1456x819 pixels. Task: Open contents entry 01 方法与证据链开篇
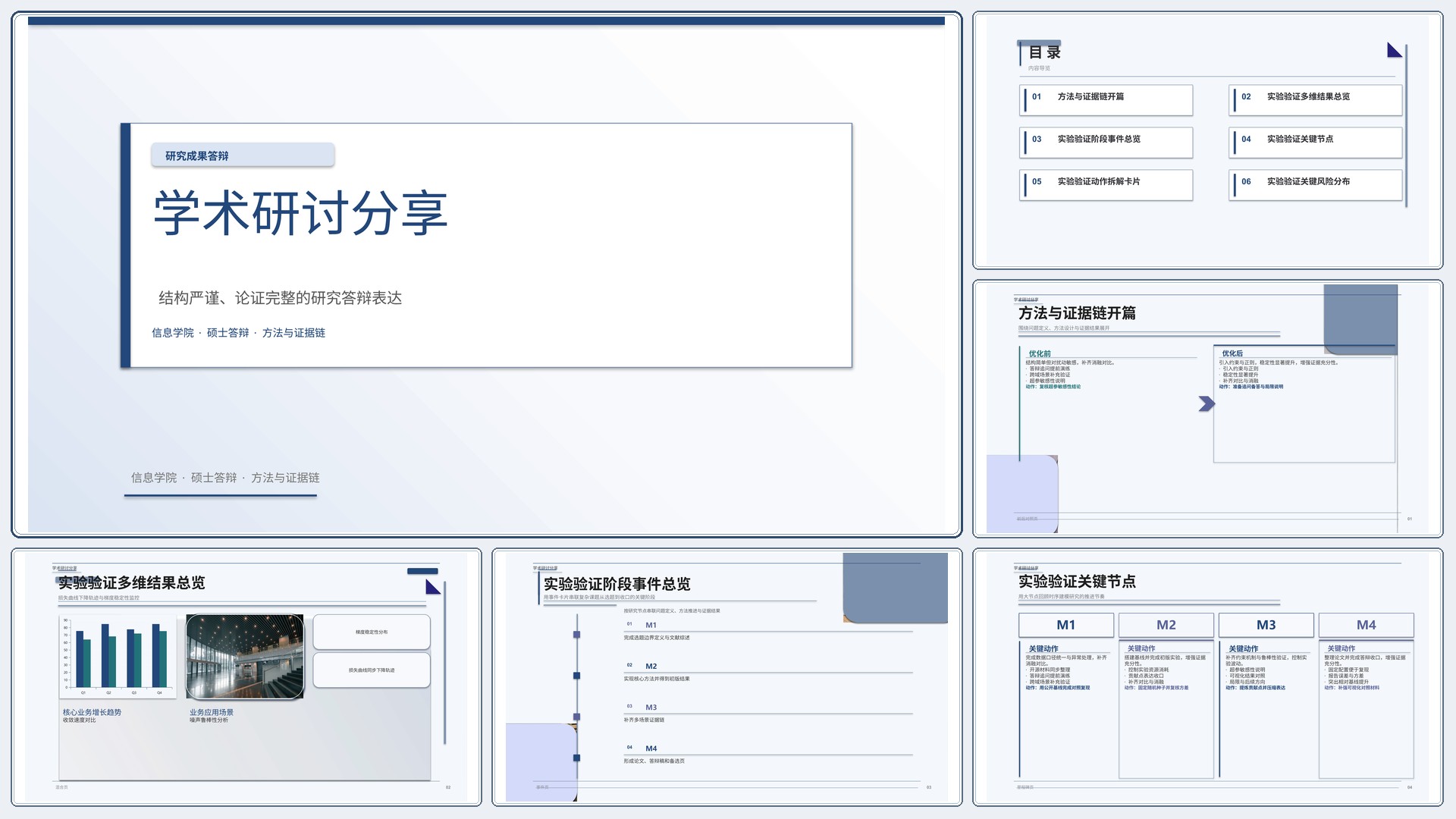[x=1106, y=100]
